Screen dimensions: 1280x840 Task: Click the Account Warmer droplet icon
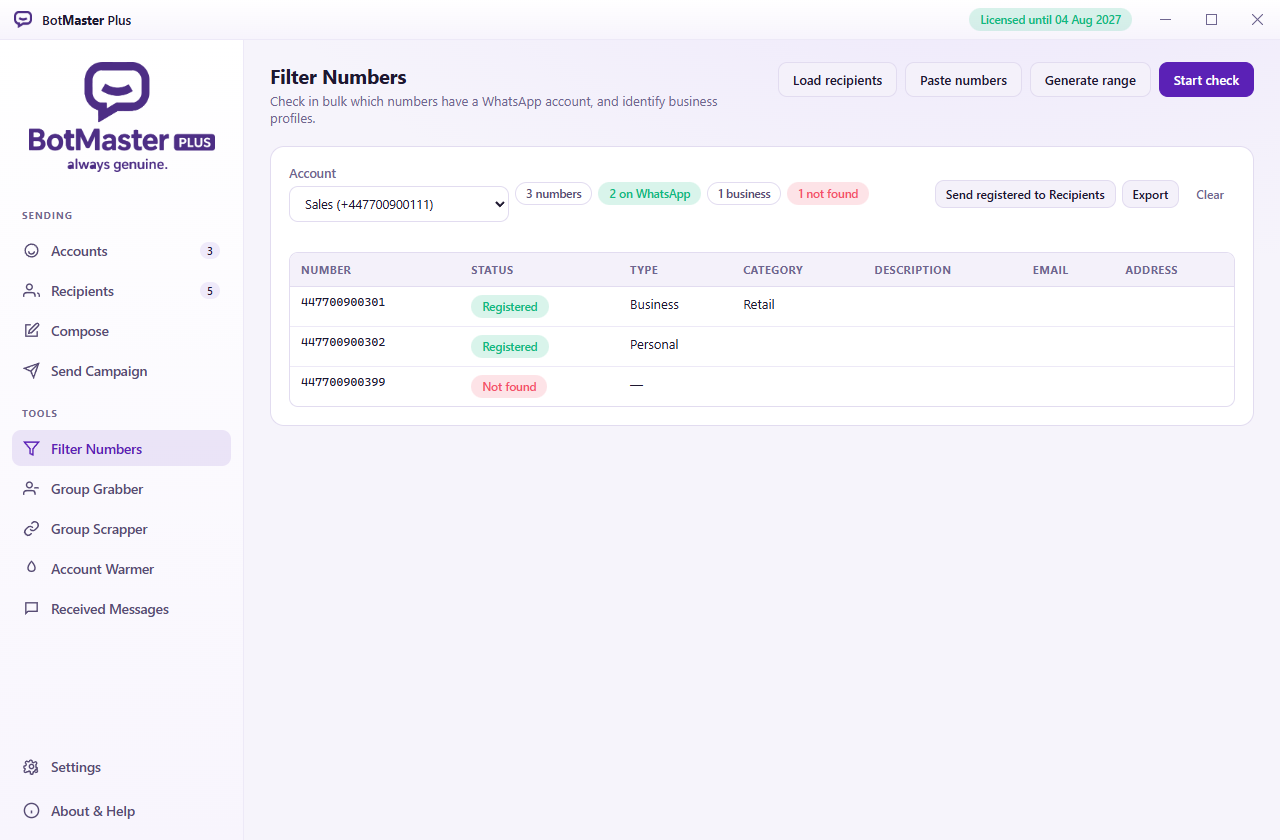click(x=32, y=569)
